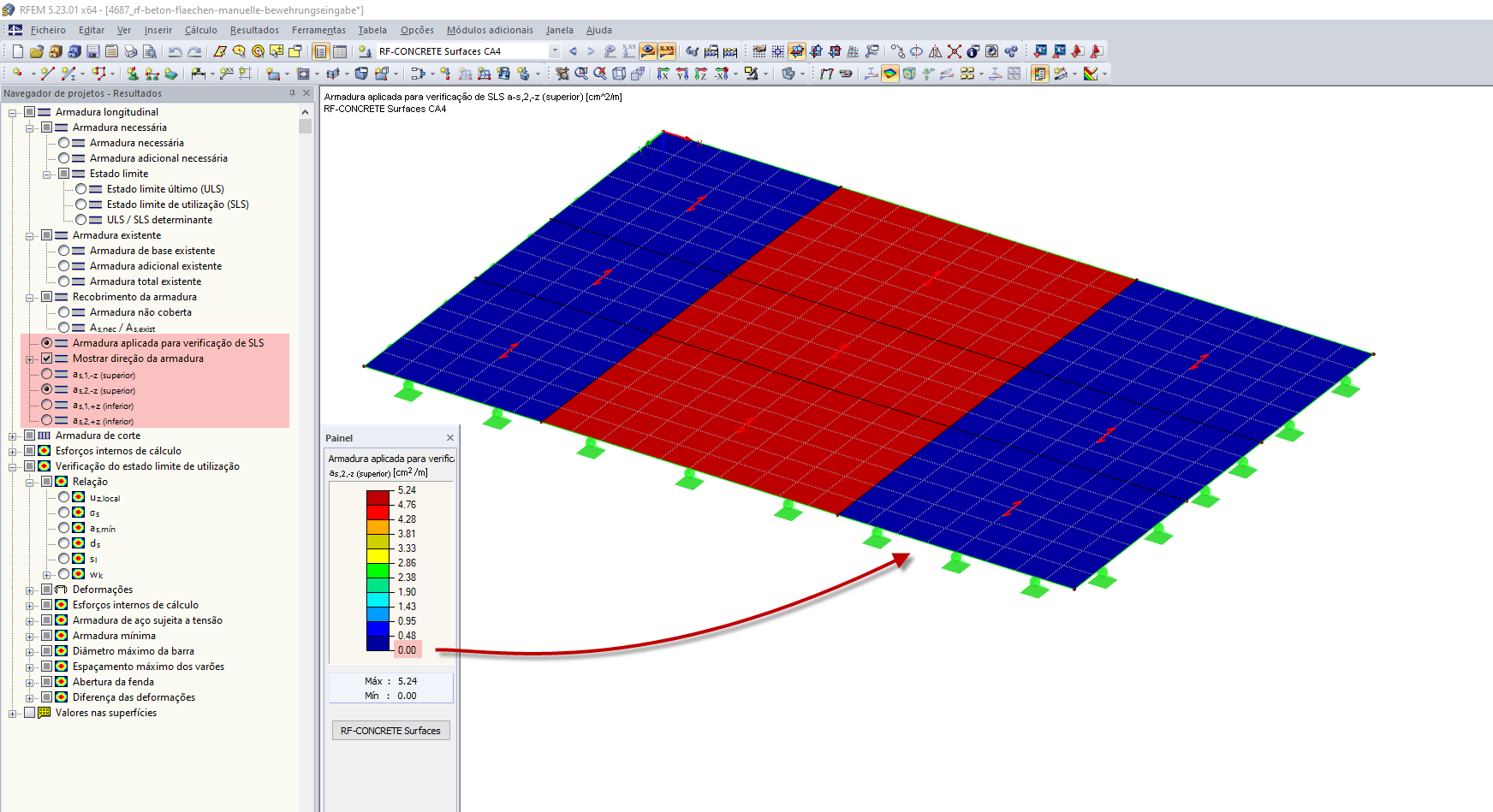Expand Armadura mínima tree node

tap(29, 636)
